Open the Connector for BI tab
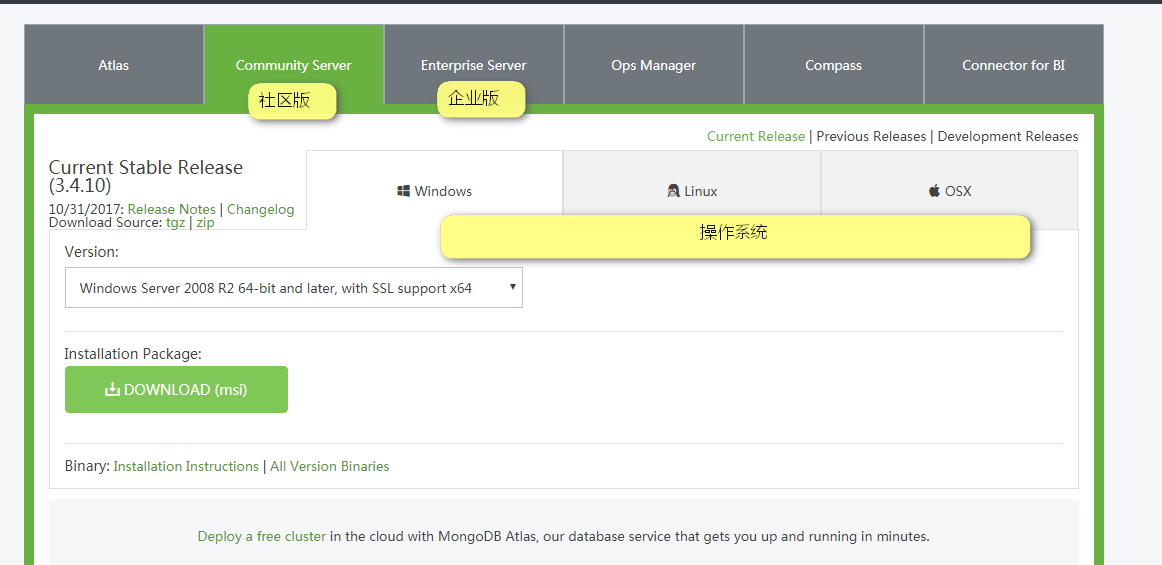Screen dimensions: 1162x565 coord(1014,65)
